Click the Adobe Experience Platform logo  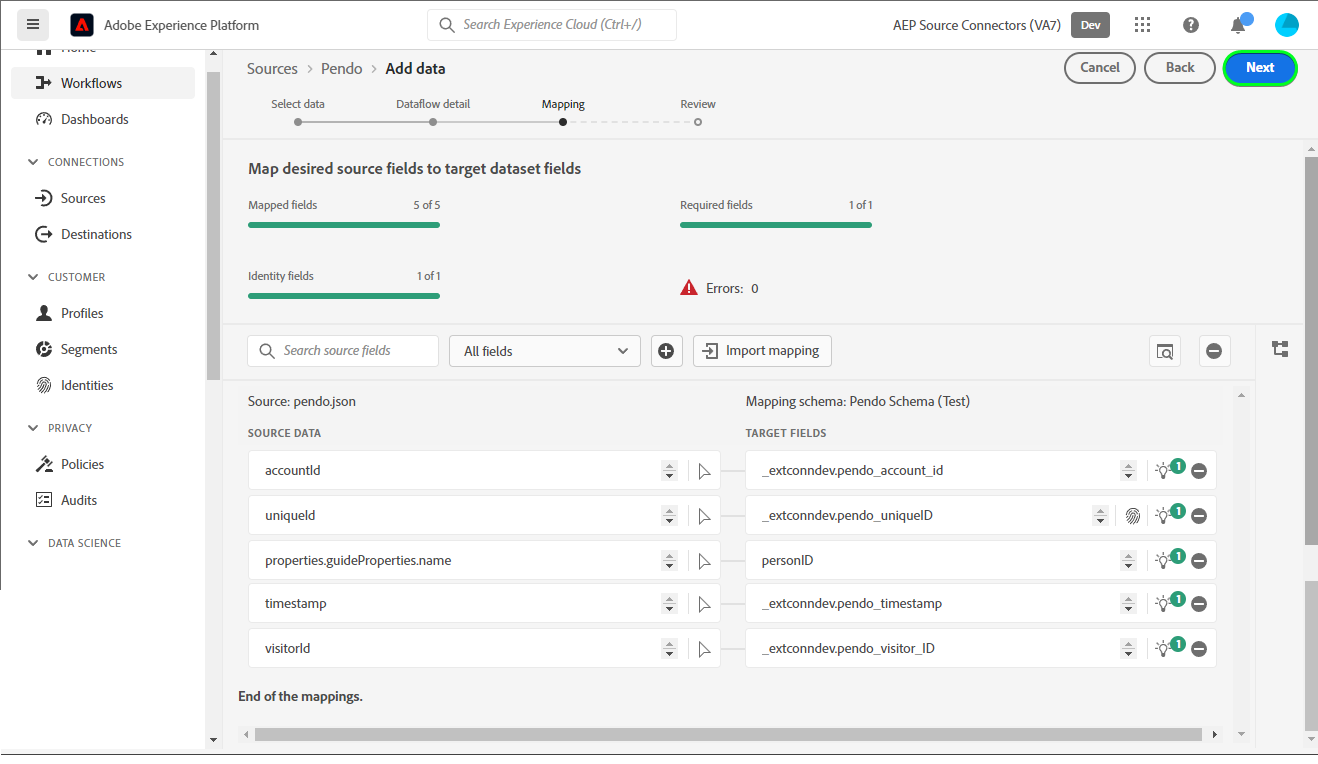pos(82,25)
